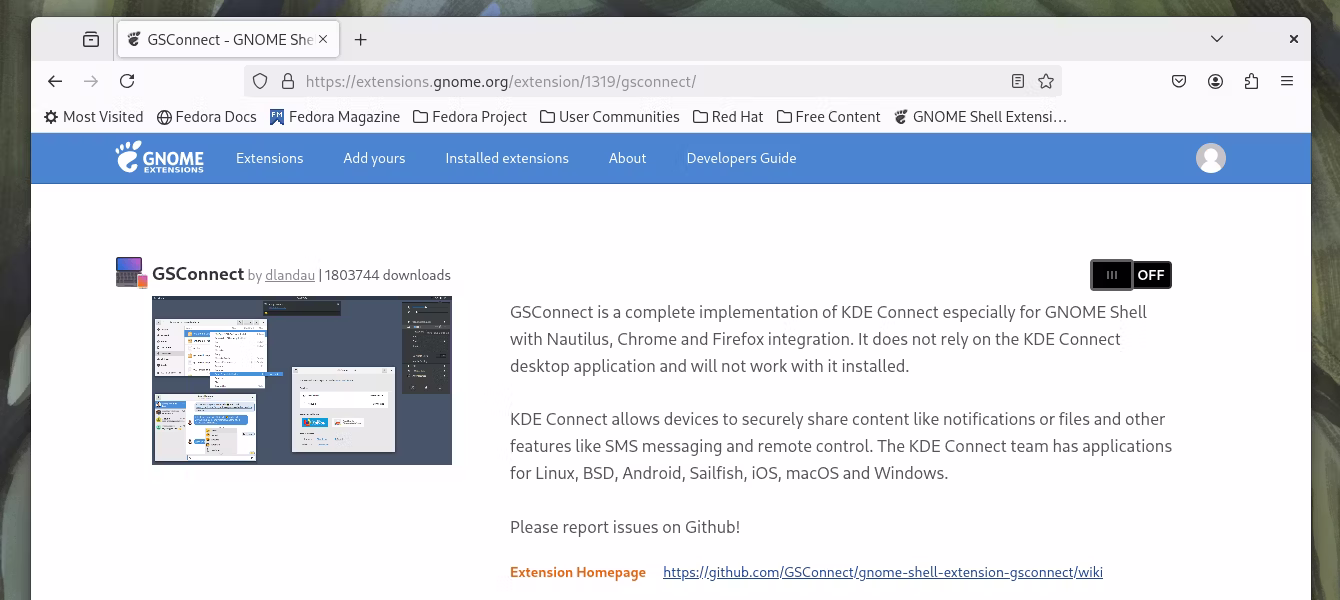Open the Fedora Magazine bookmark
Screen dimensions: 1340x600
click(x=335, y=117)
